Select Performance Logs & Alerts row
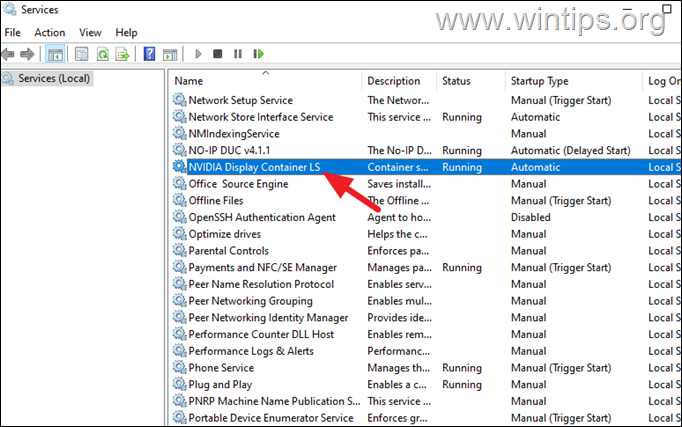 coord(427,351)
